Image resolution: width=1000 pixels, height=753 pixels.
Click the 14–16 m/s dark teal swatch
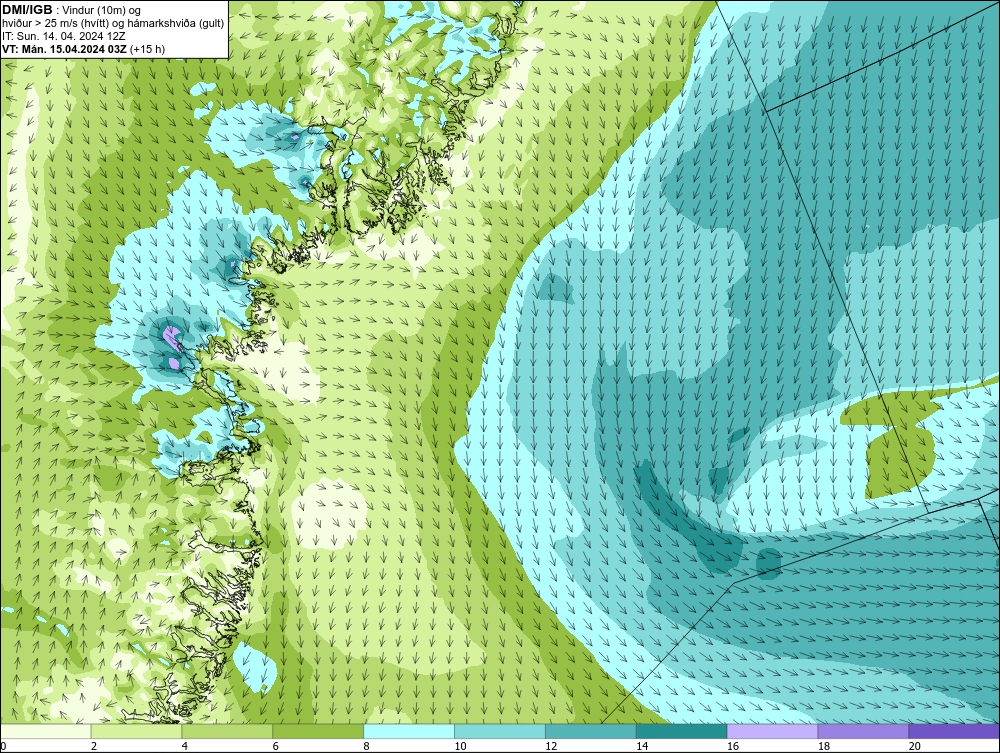[682, 731]
